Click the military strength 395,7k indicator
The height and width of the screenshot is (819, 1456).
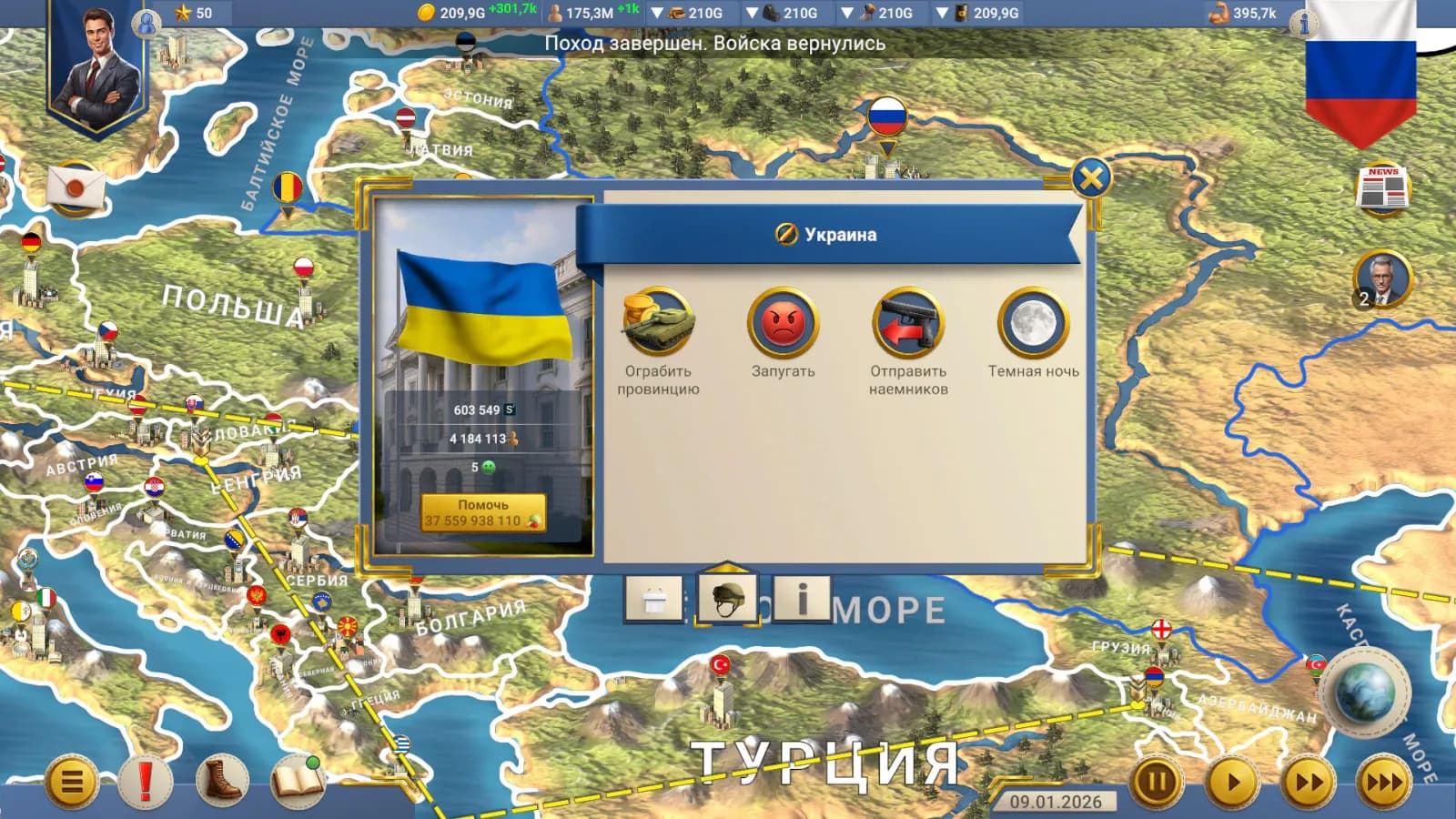1243,13
